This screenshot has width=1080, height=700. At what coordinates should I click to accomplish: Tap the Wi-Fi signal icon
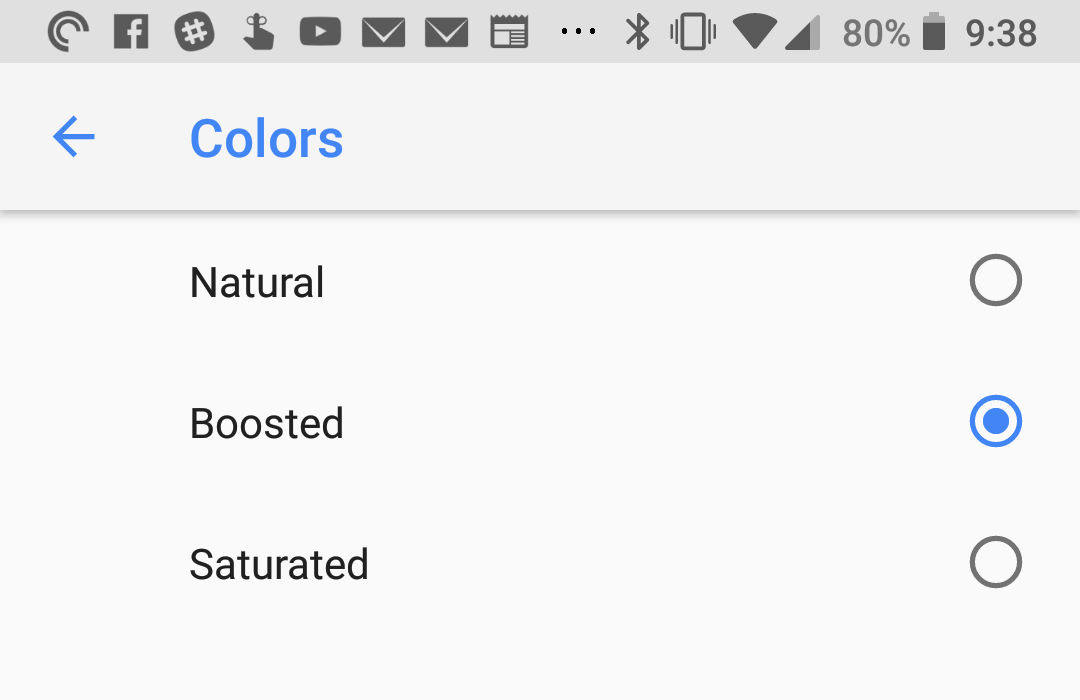755,32
